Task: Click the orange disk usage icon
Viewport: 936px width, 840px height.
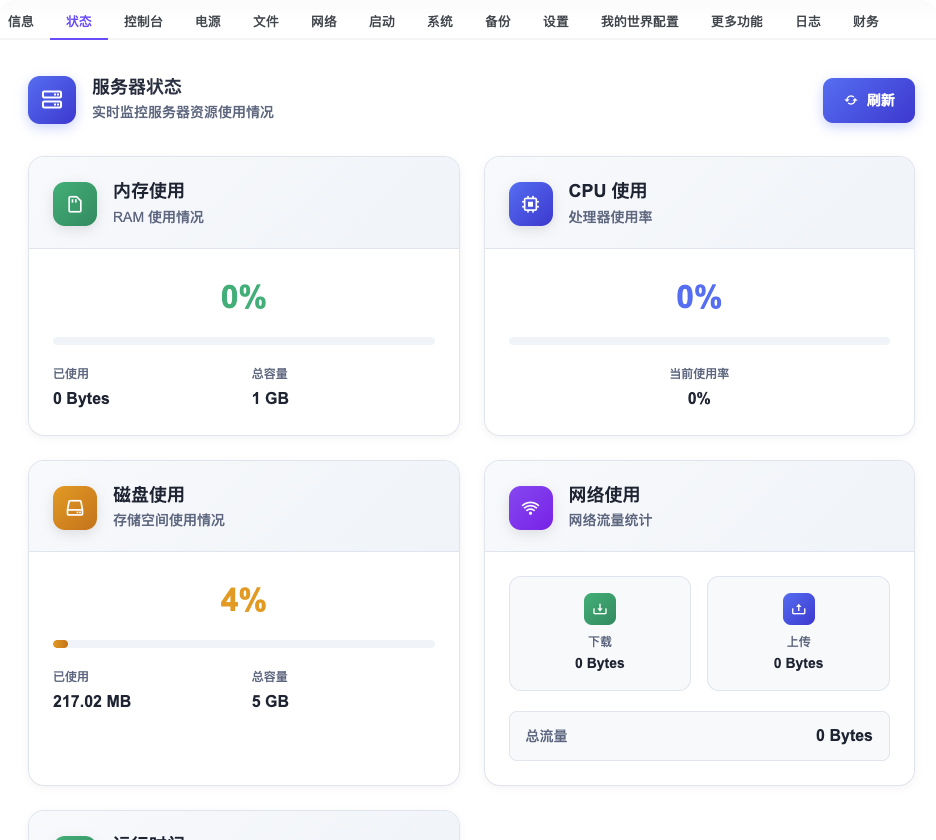Action: [x=75, y=508]
